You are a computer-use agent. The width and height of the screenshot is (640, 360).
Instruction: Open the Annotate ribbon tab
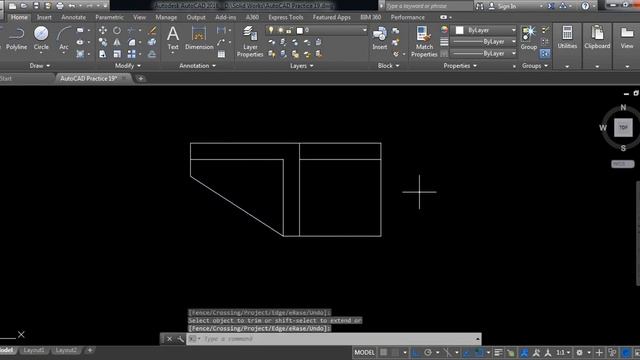pyautogui.click(x=73, y=18)
